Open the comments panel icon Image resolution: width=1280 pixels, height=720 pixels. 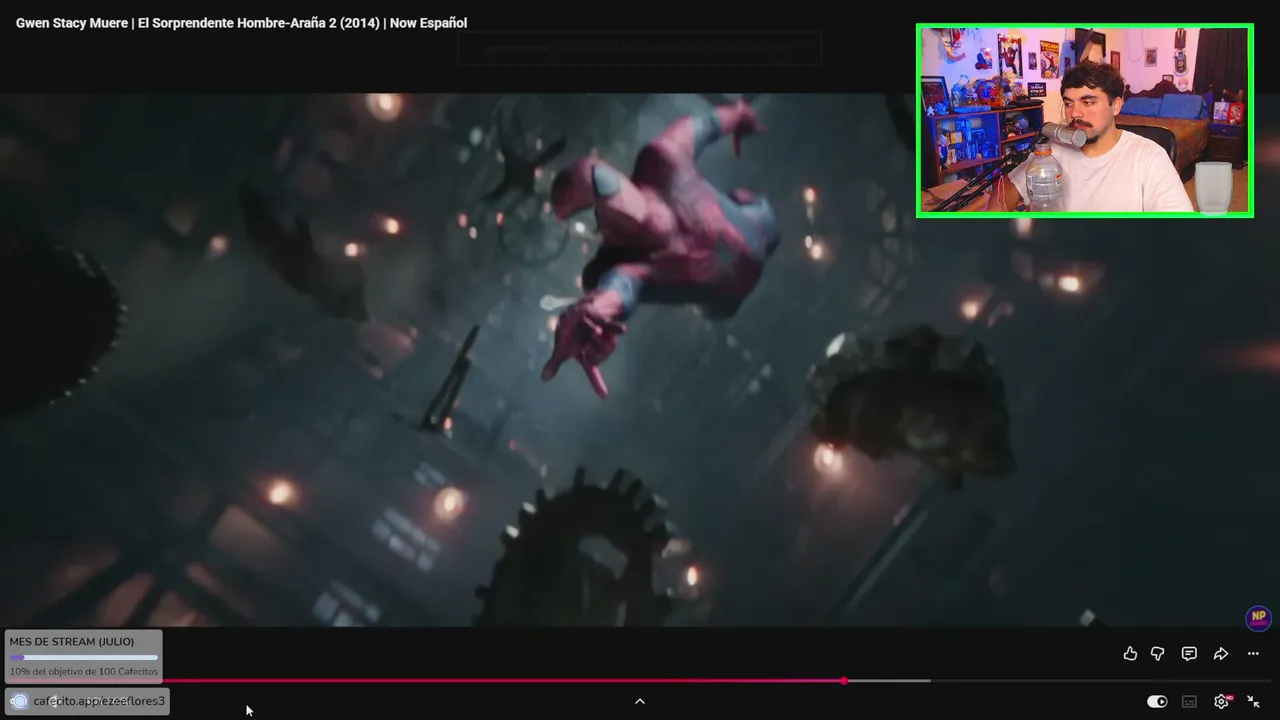click(1189, 654)
